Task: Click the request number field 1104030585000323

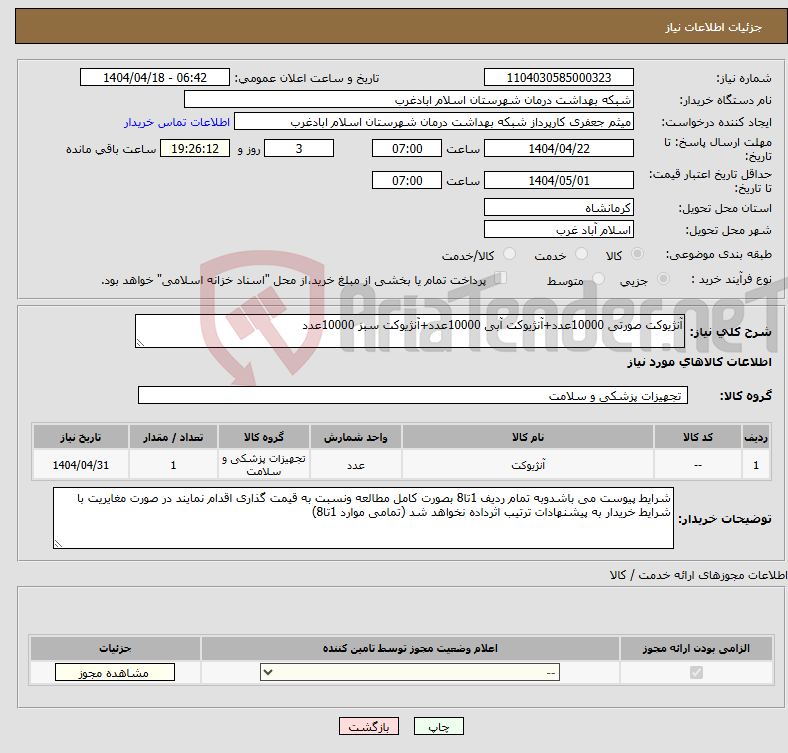Action: (x=558, y=77)
